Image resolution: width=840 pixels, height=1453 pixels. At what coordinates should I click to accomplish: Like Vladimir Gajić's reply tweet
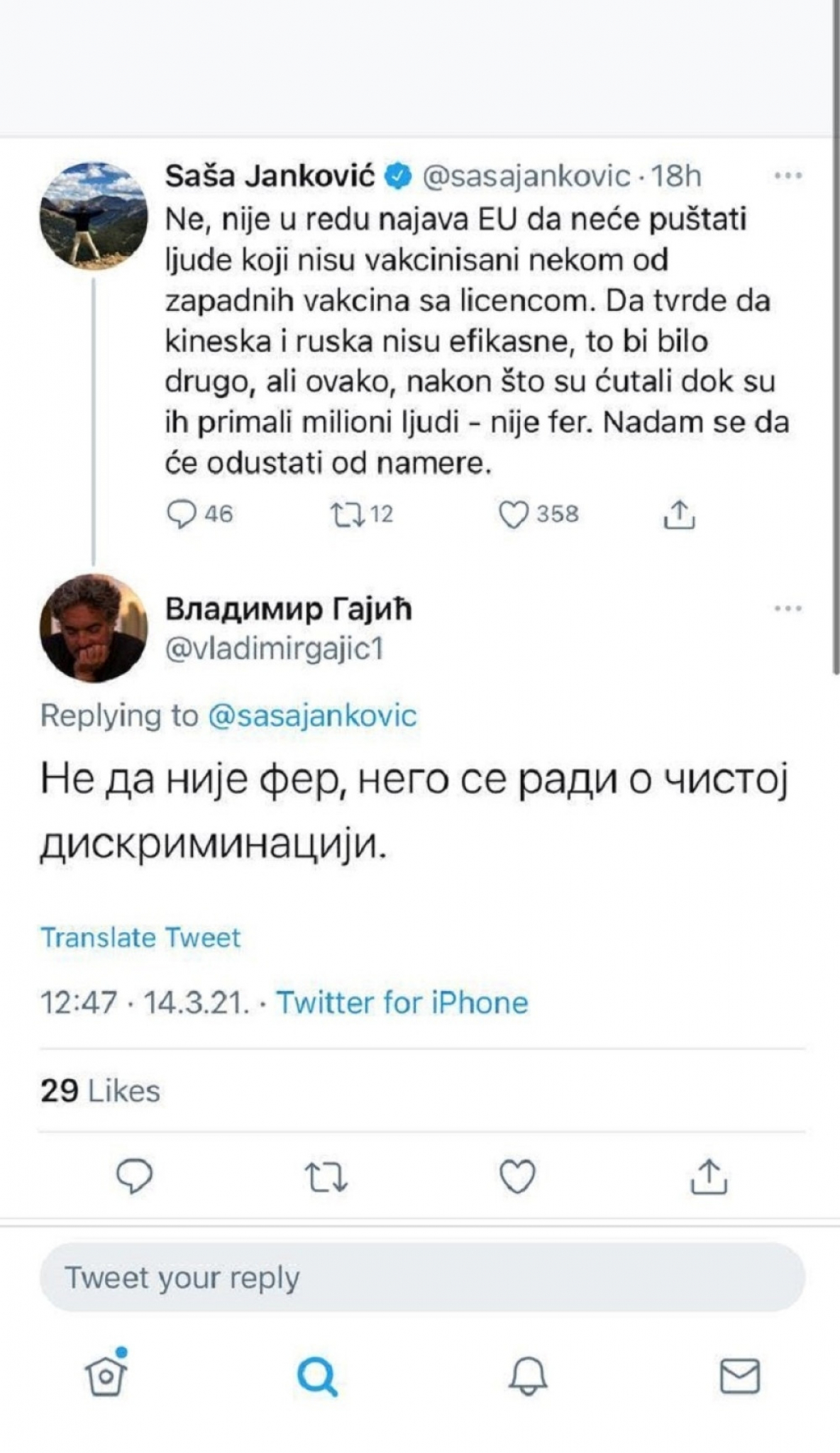[517, 1176]
